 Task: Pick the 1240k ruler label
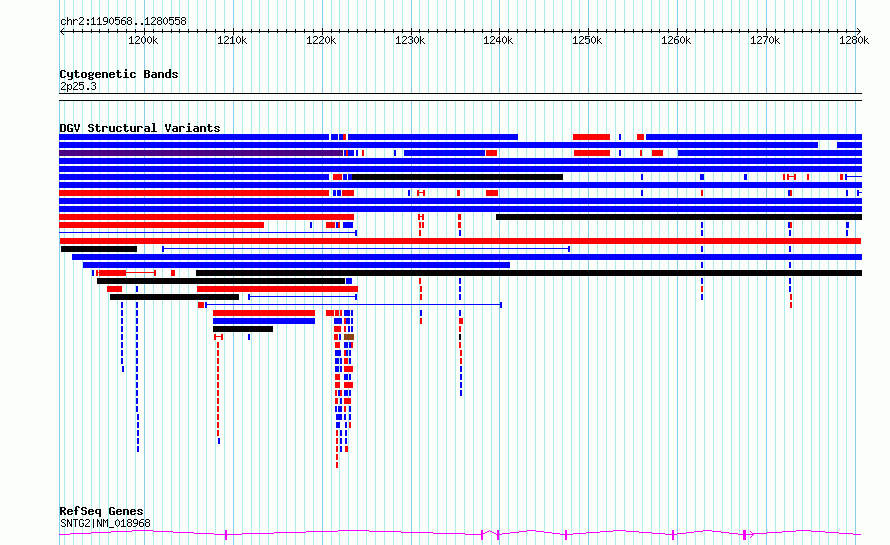pos(498,40)
